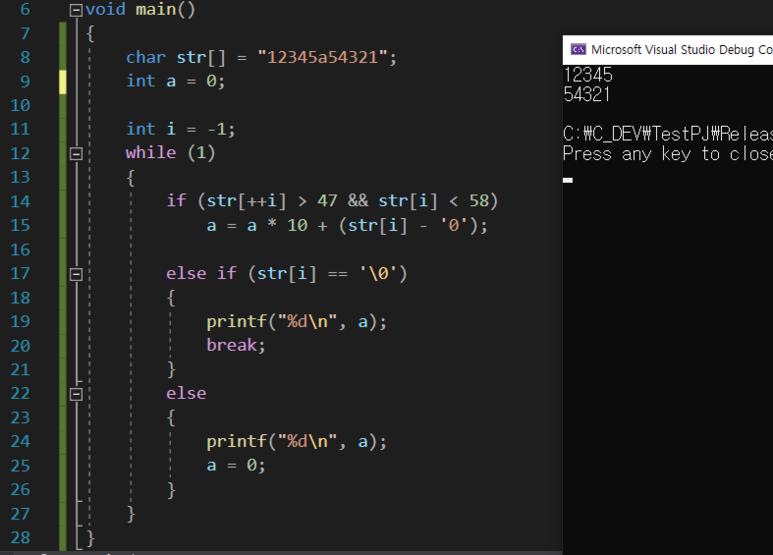773x555 pixels.
Task: Click the console path line starting 'C:₩C_DEV'
Action: (668, 135)
